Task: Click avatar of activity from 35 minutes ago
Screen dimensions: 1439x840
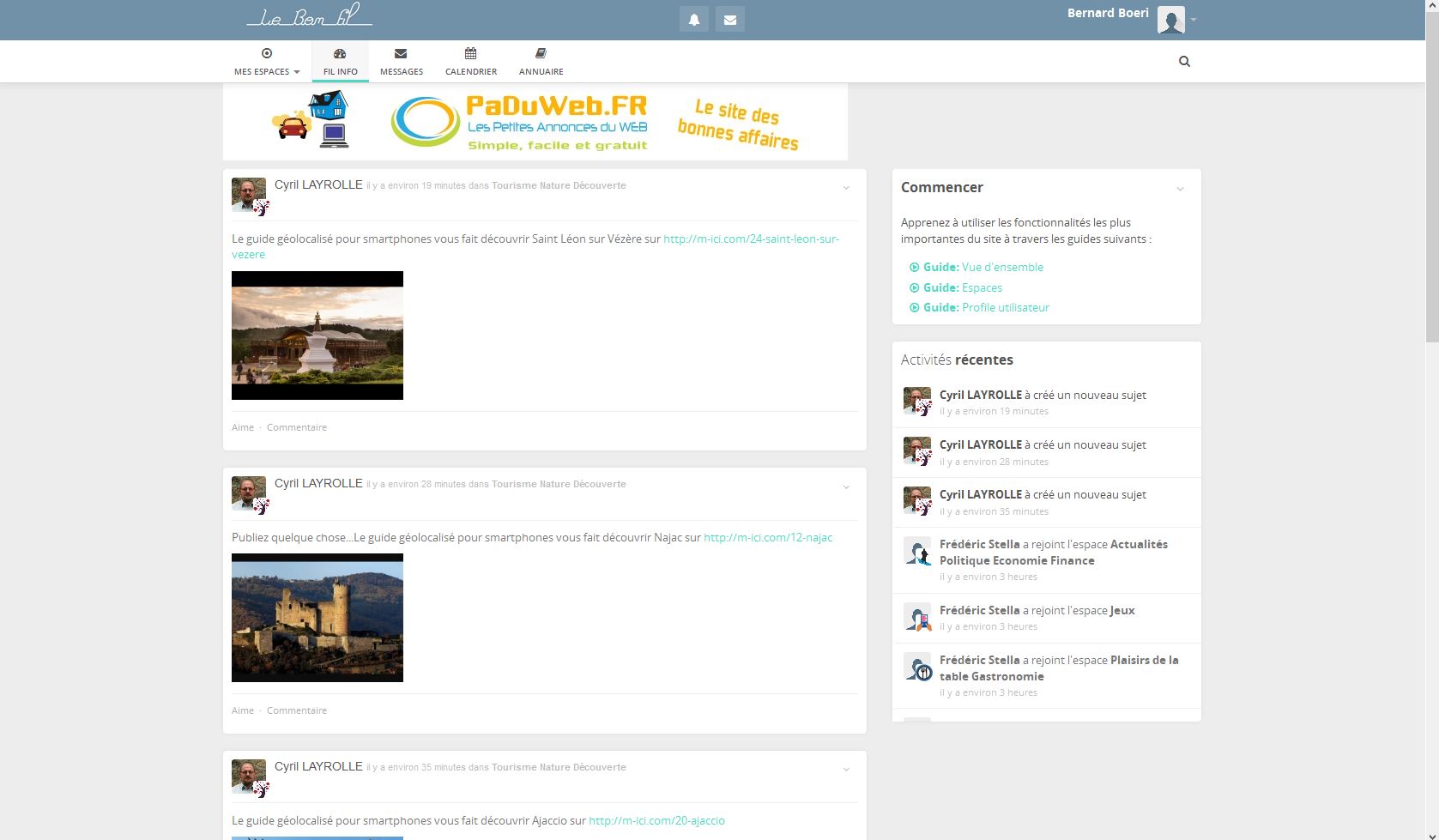Action: point(917,500)
